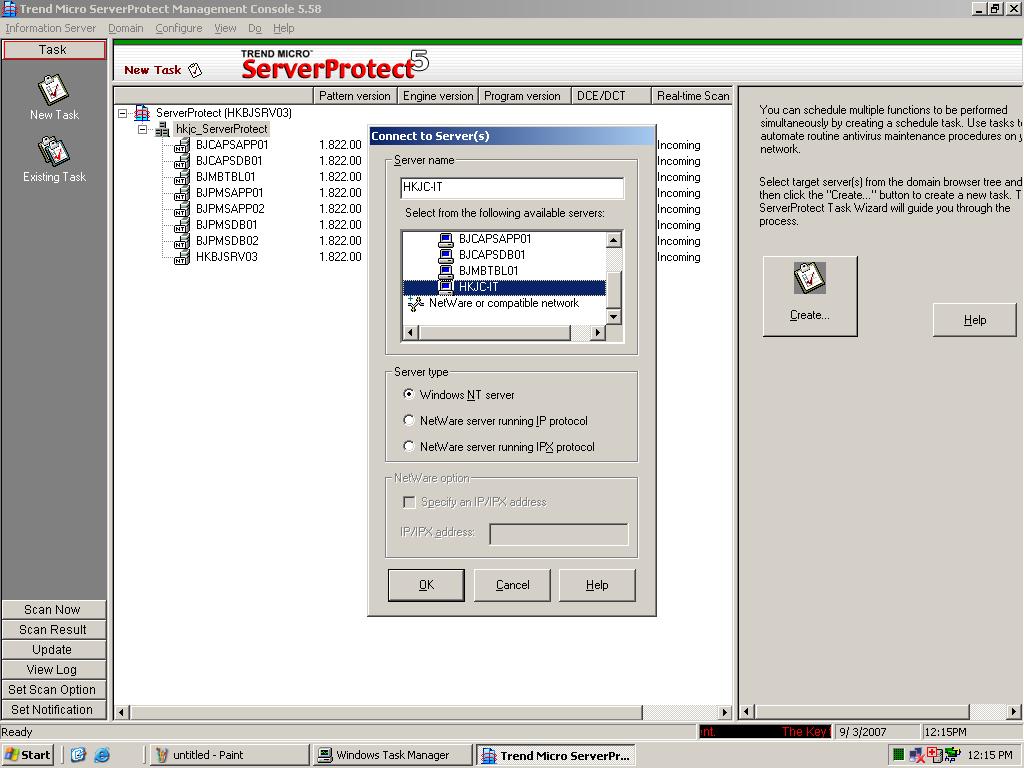Switch to the Pattern version column header
The image size is (1024, 768).
click(x=355, y=95)
